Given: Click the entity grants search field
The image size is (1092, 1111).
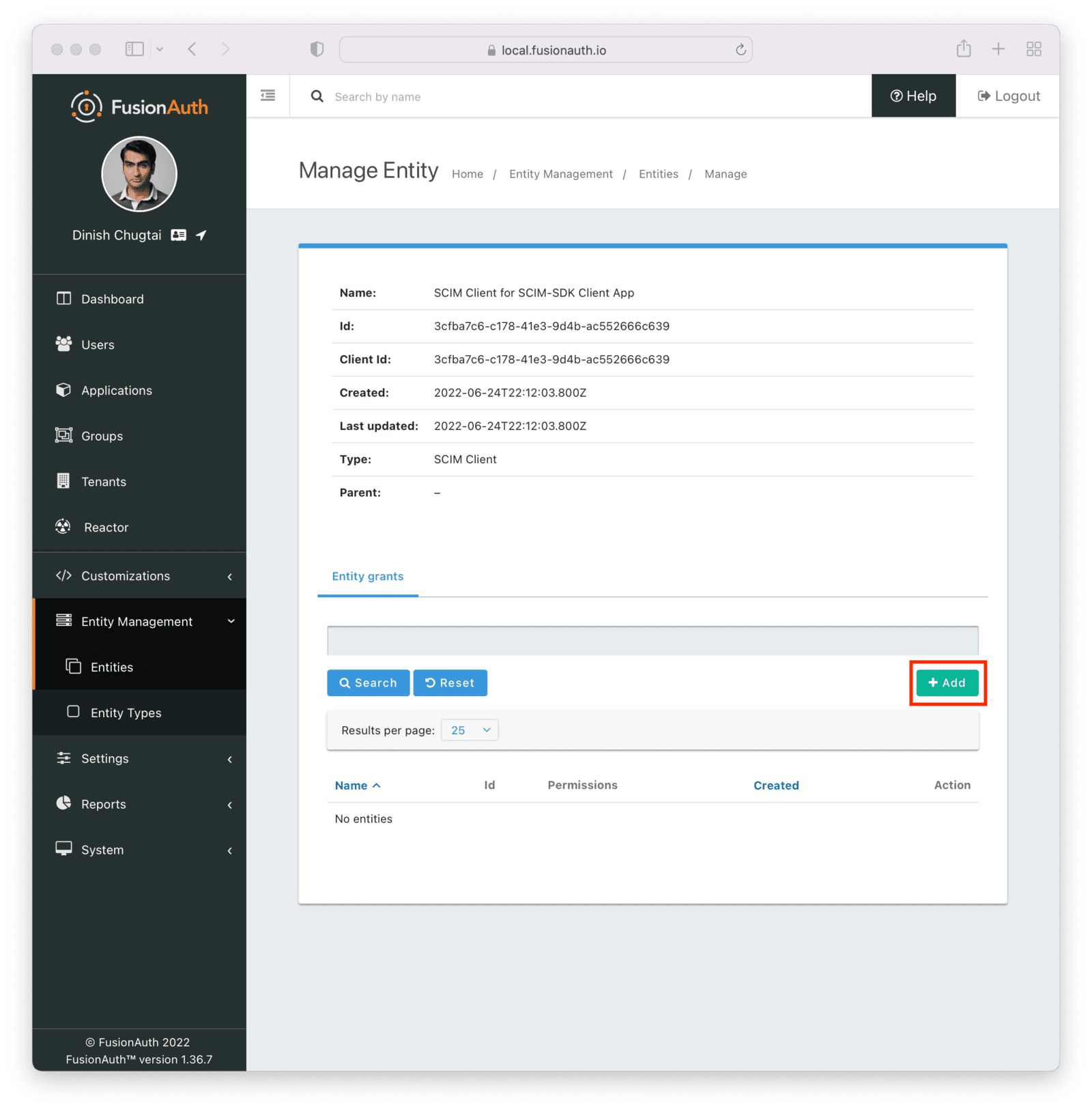Looking at the screenshot, I should [x=652, y=641].
